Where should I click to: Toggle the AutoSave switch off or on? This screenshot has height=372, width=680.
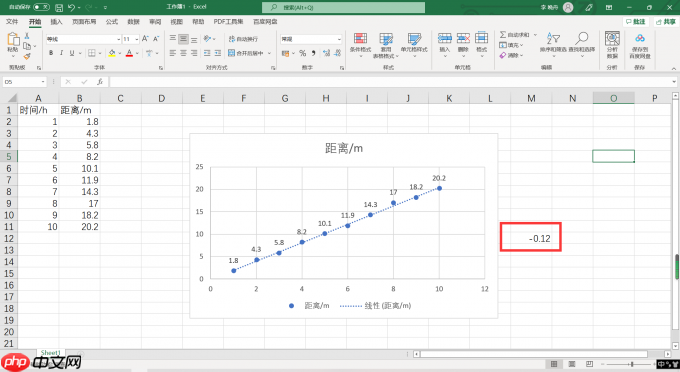(41, 7)
